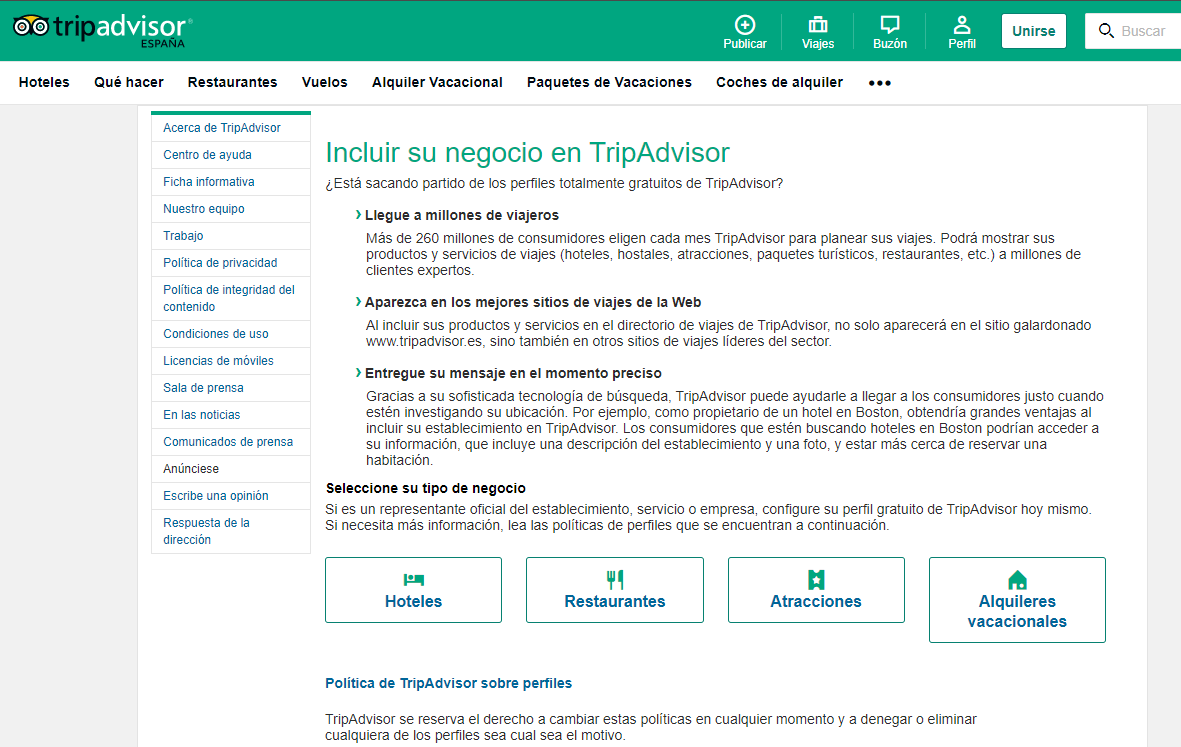Image resolution: width=1181 pixels, height=747 pixels.
Task: Open the Viajes suitcase icon
Action: point(818,25)
